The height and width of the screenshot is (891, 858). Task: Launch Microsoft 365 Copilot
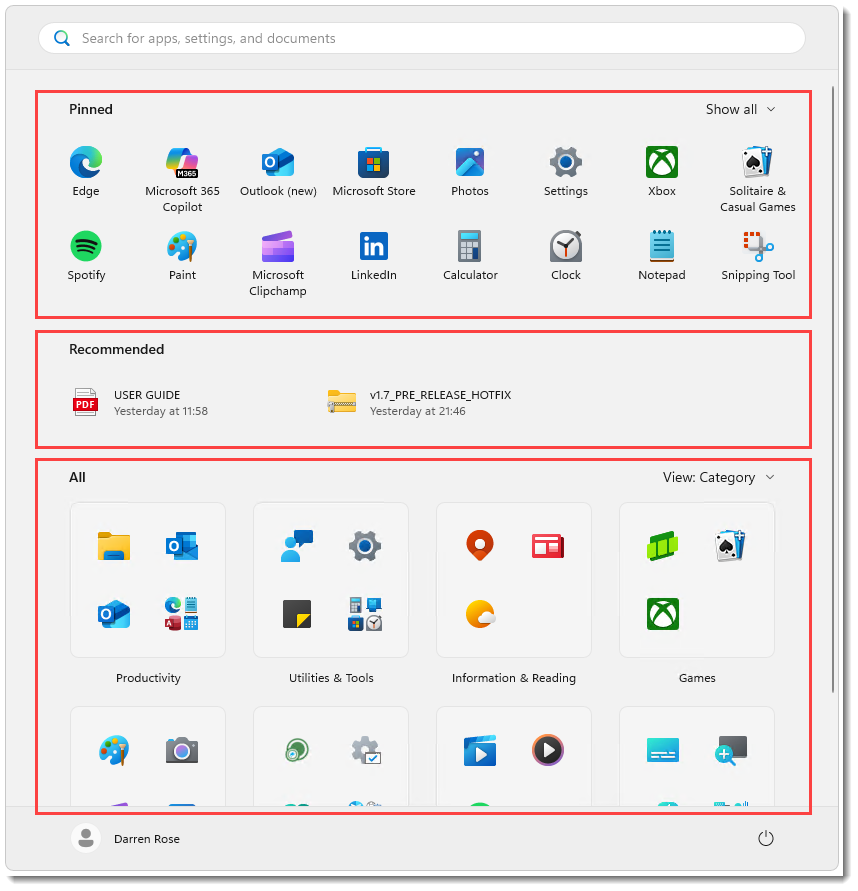point(182,162)
